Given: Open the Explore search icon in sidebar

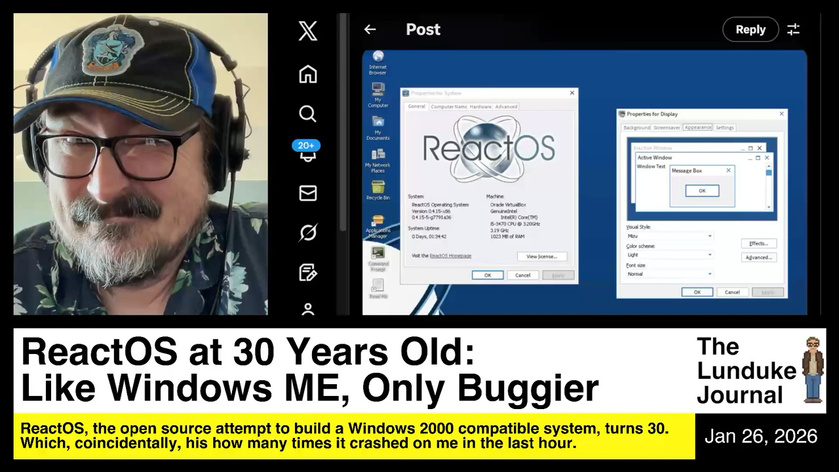Looking at the screenshot, I should 308,113.
